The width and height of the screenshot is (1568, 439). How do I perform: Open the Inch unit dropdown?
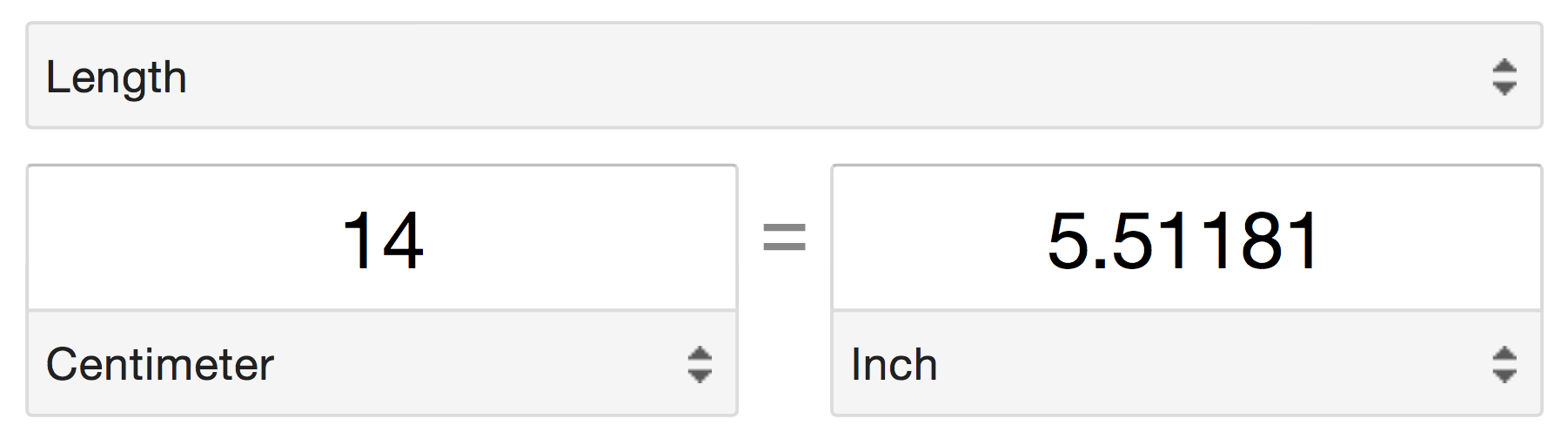coord(1187,364)
